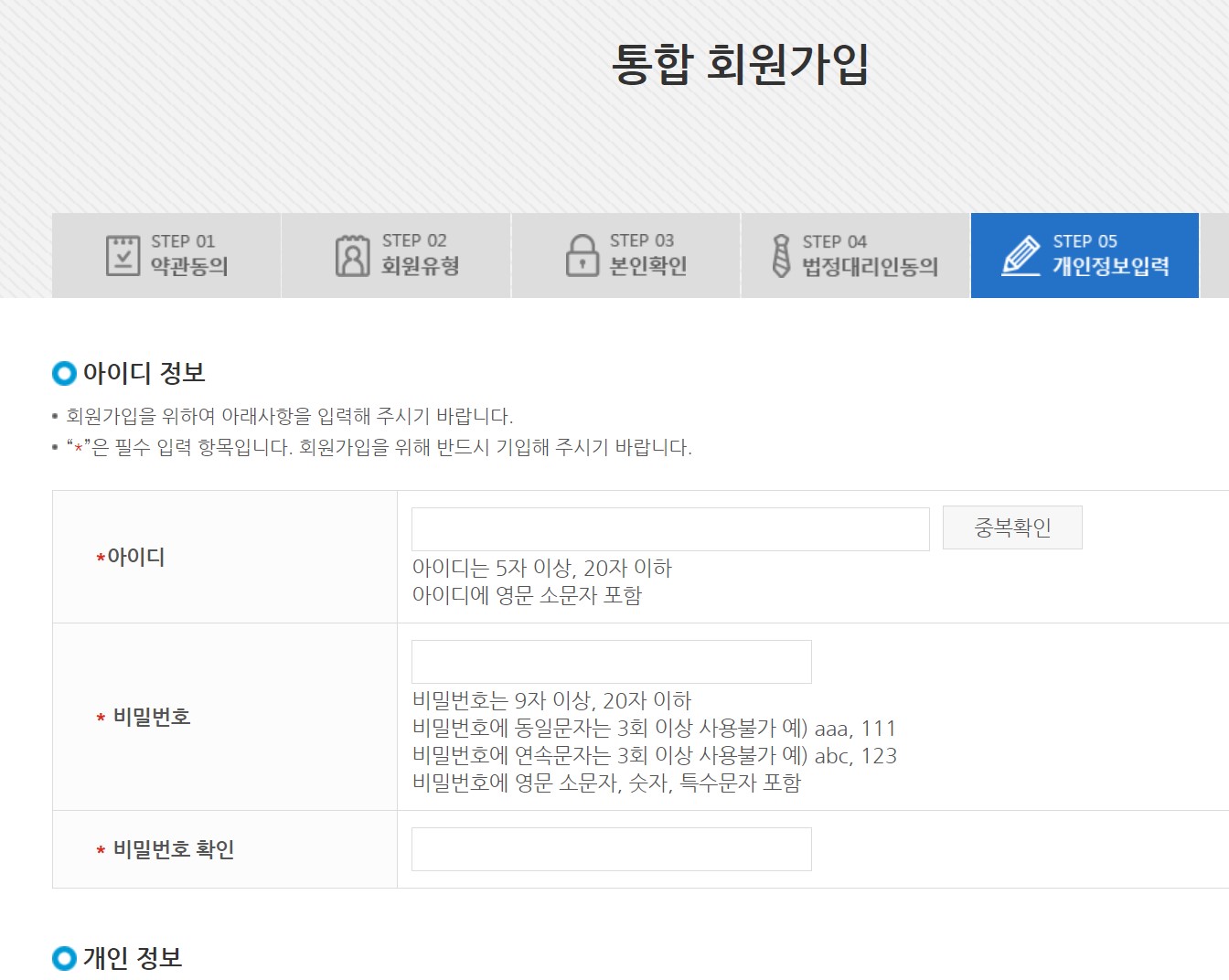This screenshot has height=980, width=1229.
Task: Click hint '아이디에 영문 소문자 포함'
Action: pyautogui.click(x=528, y=596)
